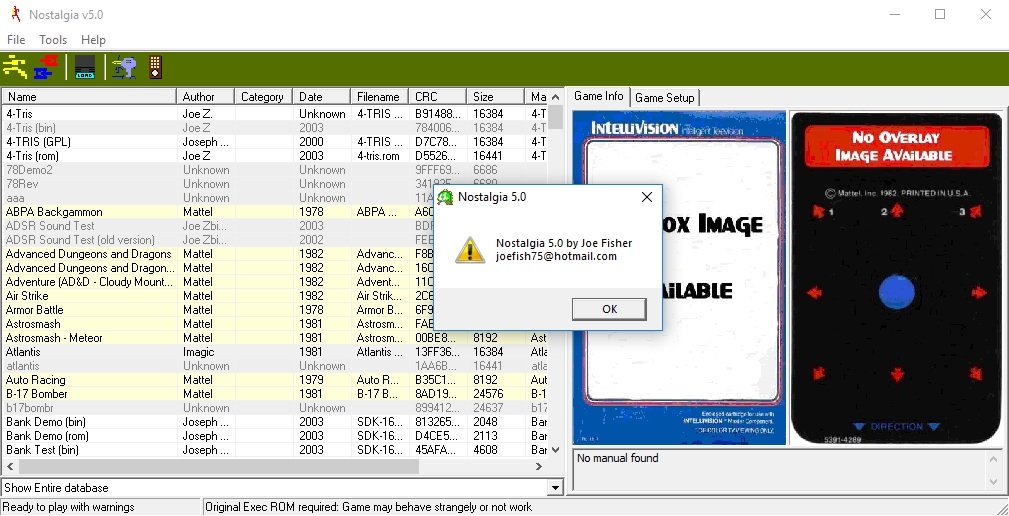Select the 78Demo2 row
Viewport: 1009px width, 516px height.
click(x=275, y=170)
